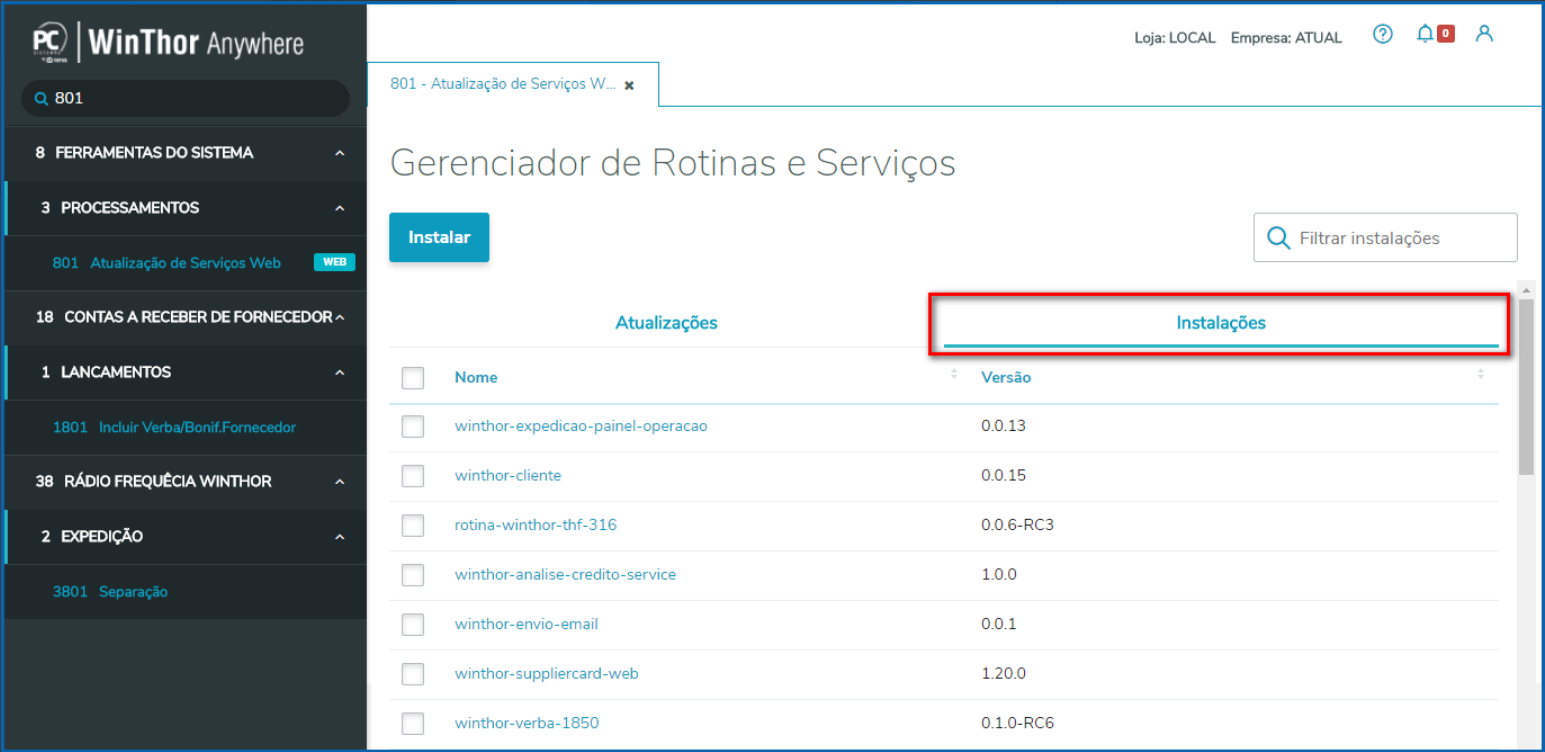Screen dimensions: 1545x752
Task: Collapse the 1 Lancamentos group
Action: click(340, 372)
